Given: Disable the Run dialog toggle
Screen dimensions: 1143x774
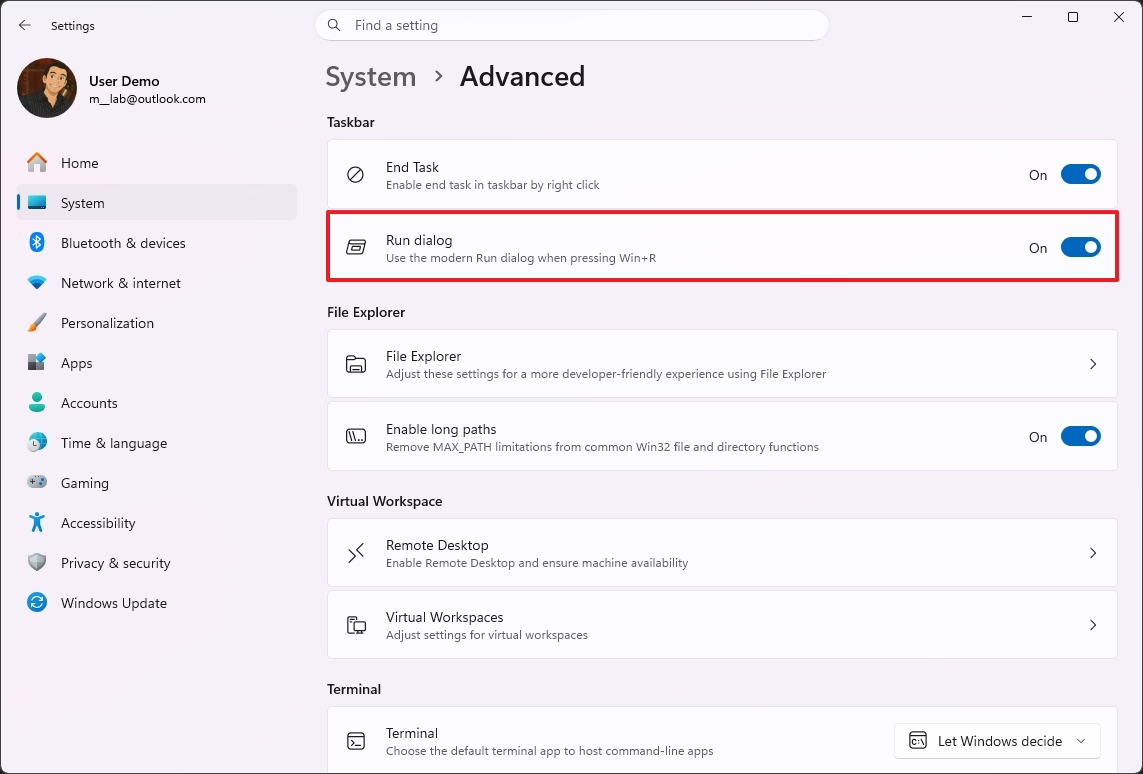Looking at the screenshot, I should tap(1081, 247).
